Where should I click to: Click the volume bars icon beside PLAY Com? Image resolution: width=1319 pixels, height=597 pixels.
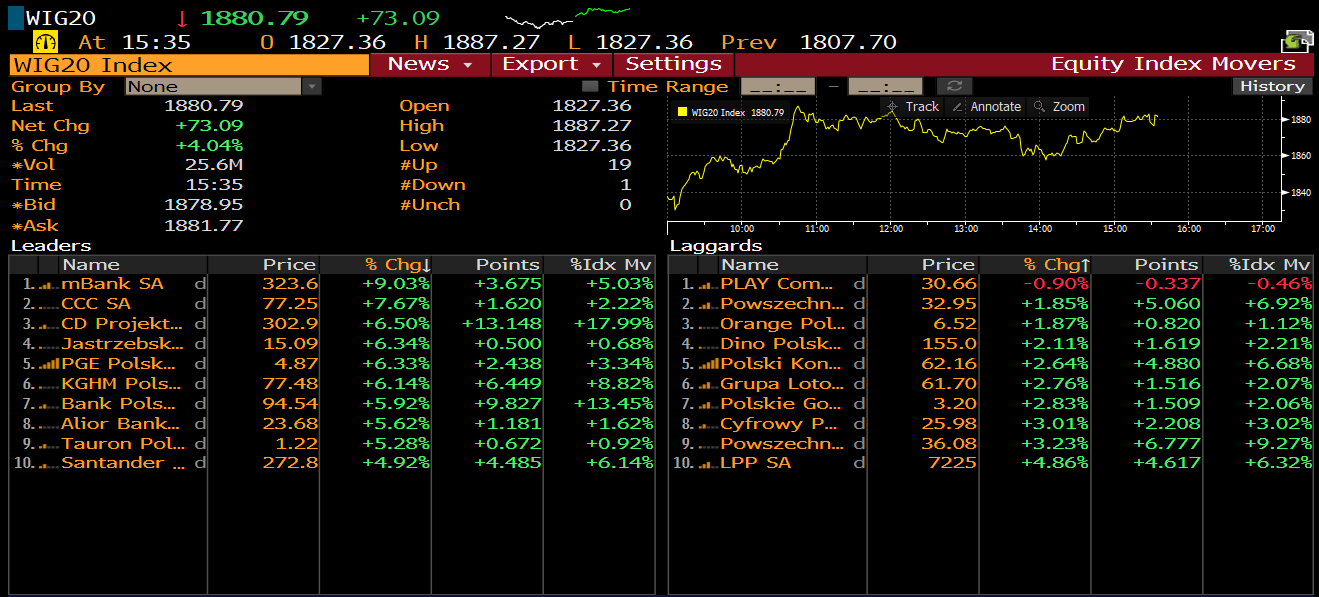709,285
